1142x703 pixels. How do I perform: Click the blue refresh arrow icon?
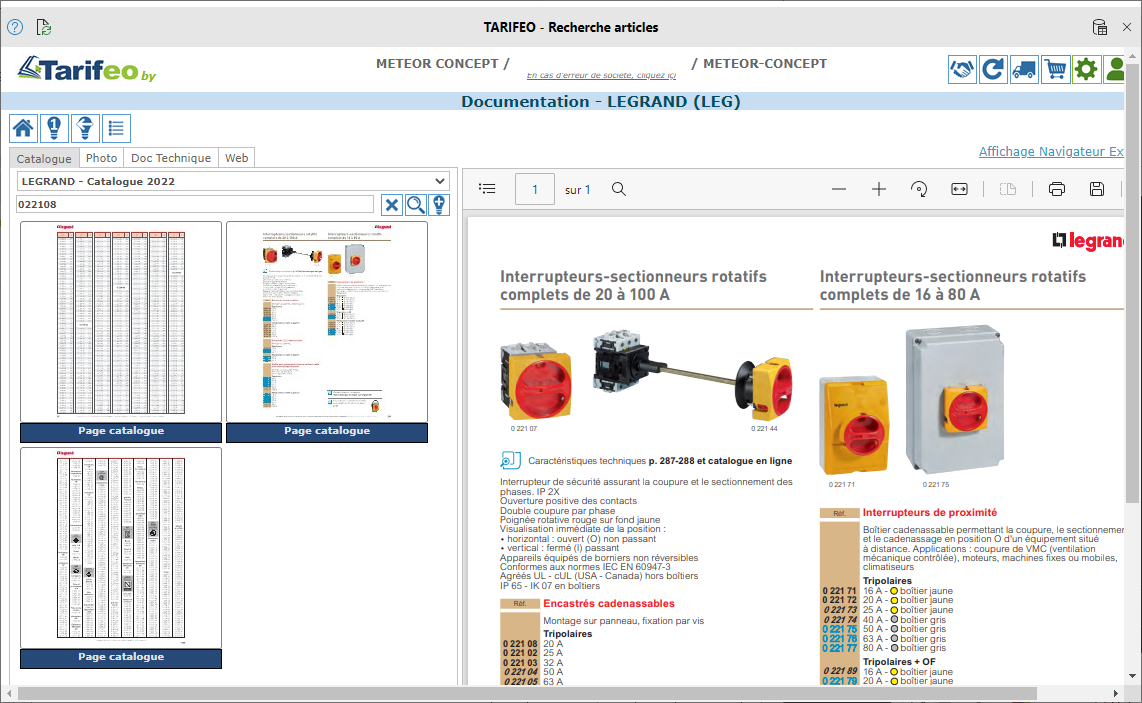tap(993, 70)
